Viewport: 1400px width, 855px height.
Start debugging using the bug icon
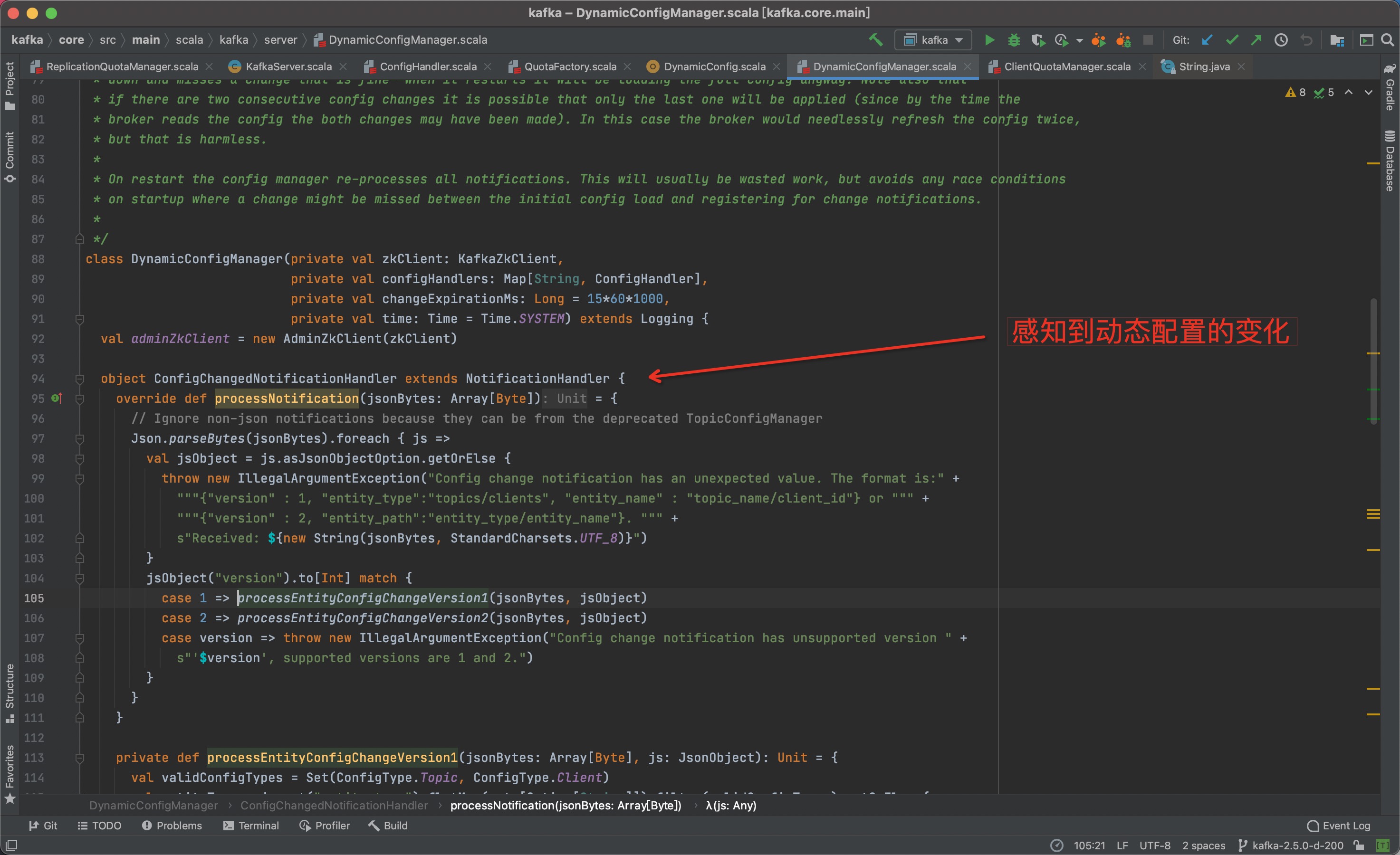(1014, 40)
